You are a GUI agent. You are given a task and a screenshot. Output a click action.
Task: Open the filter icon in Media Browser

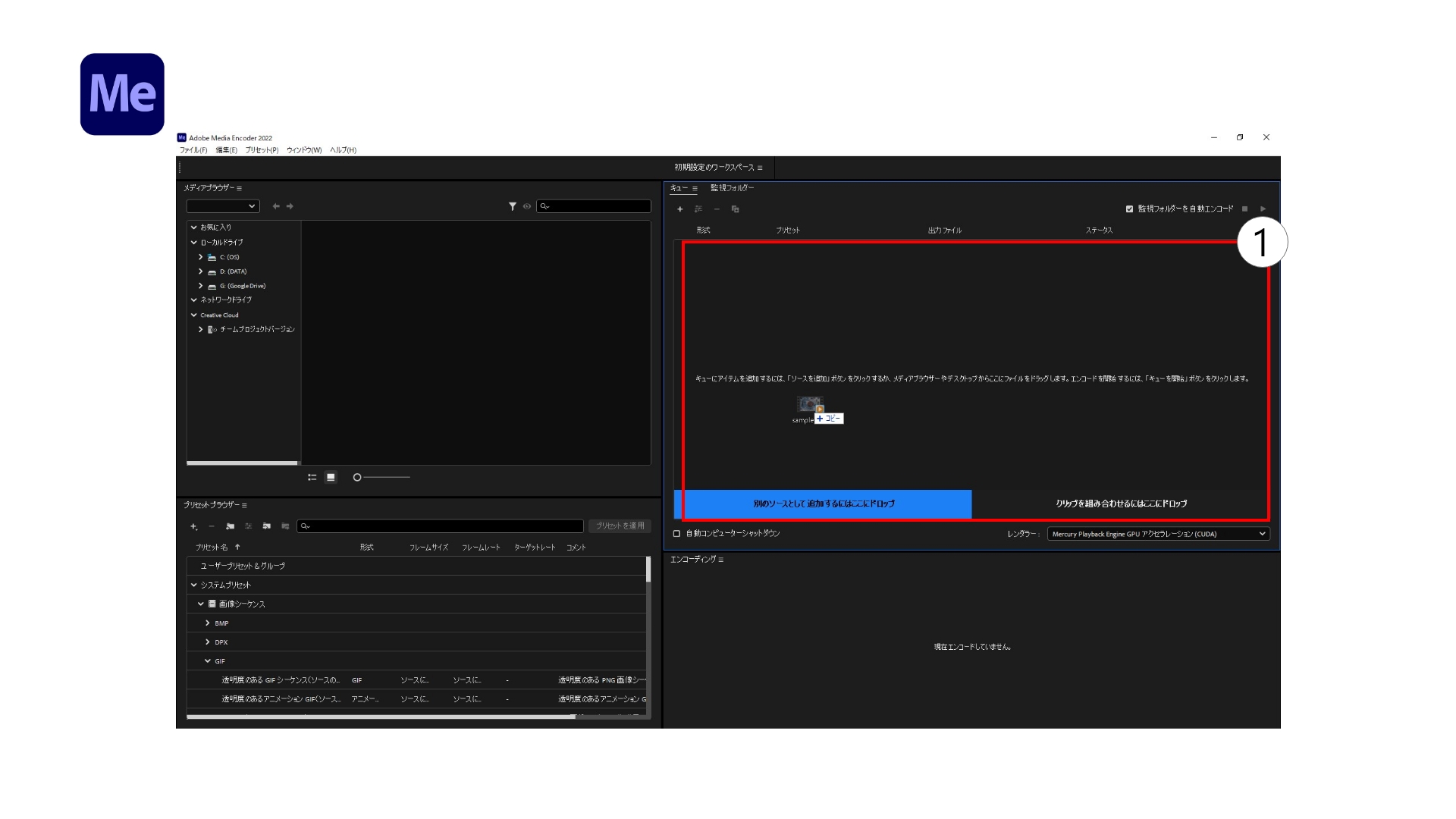(513, 206)
